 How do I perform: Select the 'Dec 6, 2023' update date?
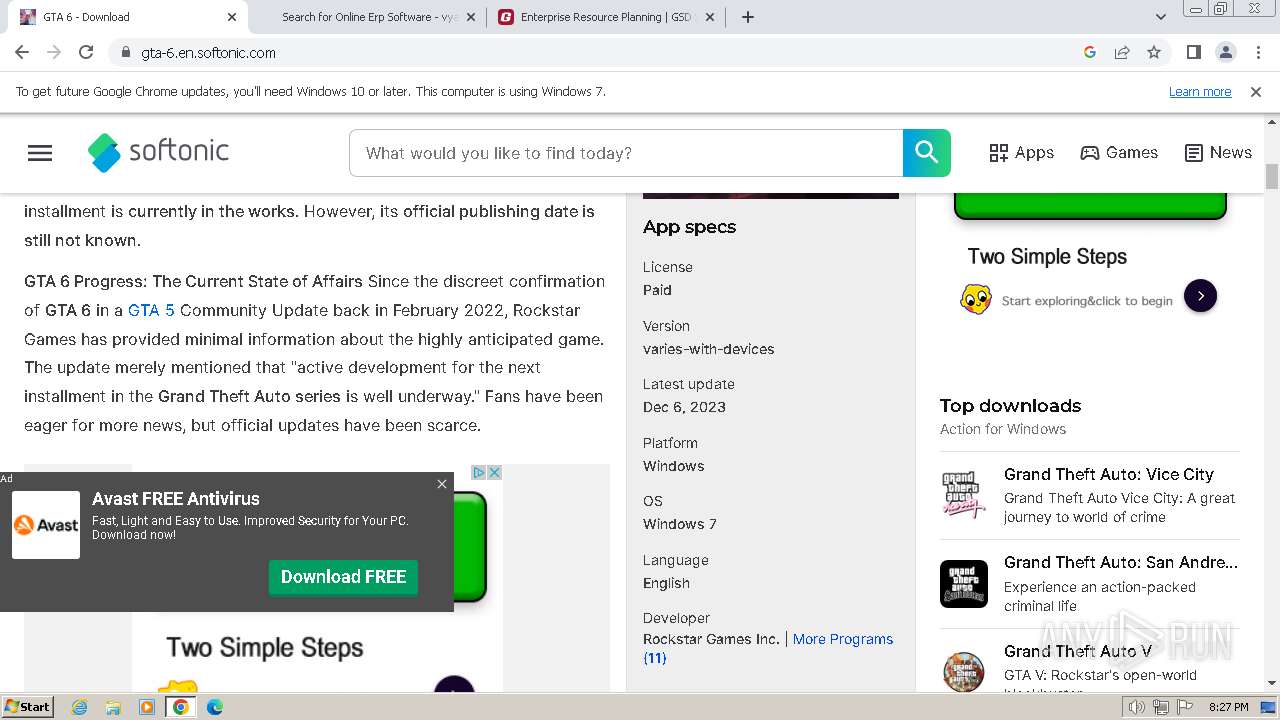coord(684,407)
